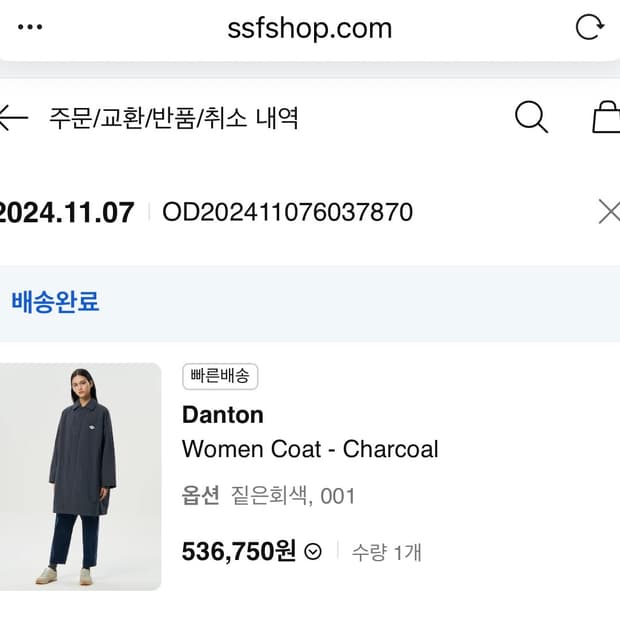Dismiss the order with the X icon

[608, 212]
